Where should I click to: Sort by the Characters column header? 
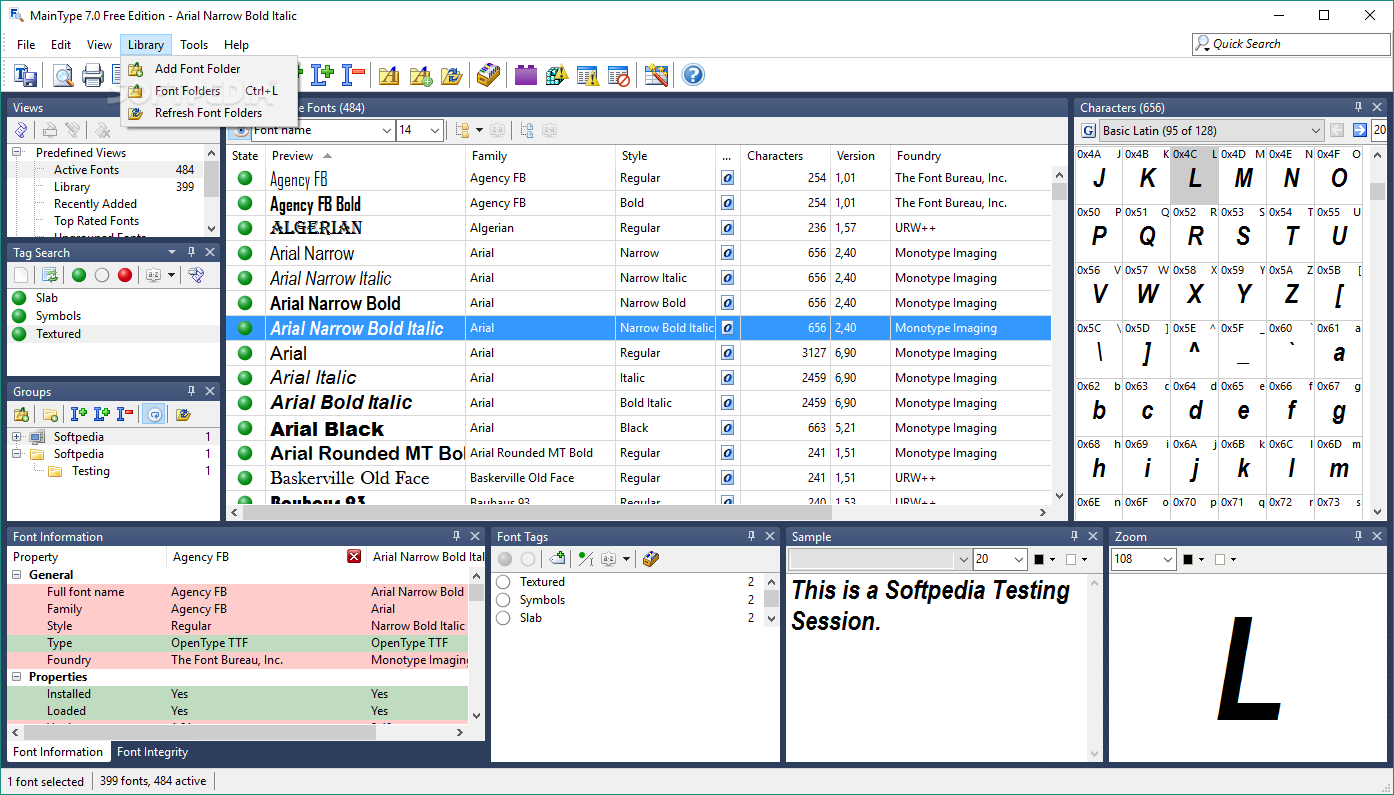[x=785, y=156]
